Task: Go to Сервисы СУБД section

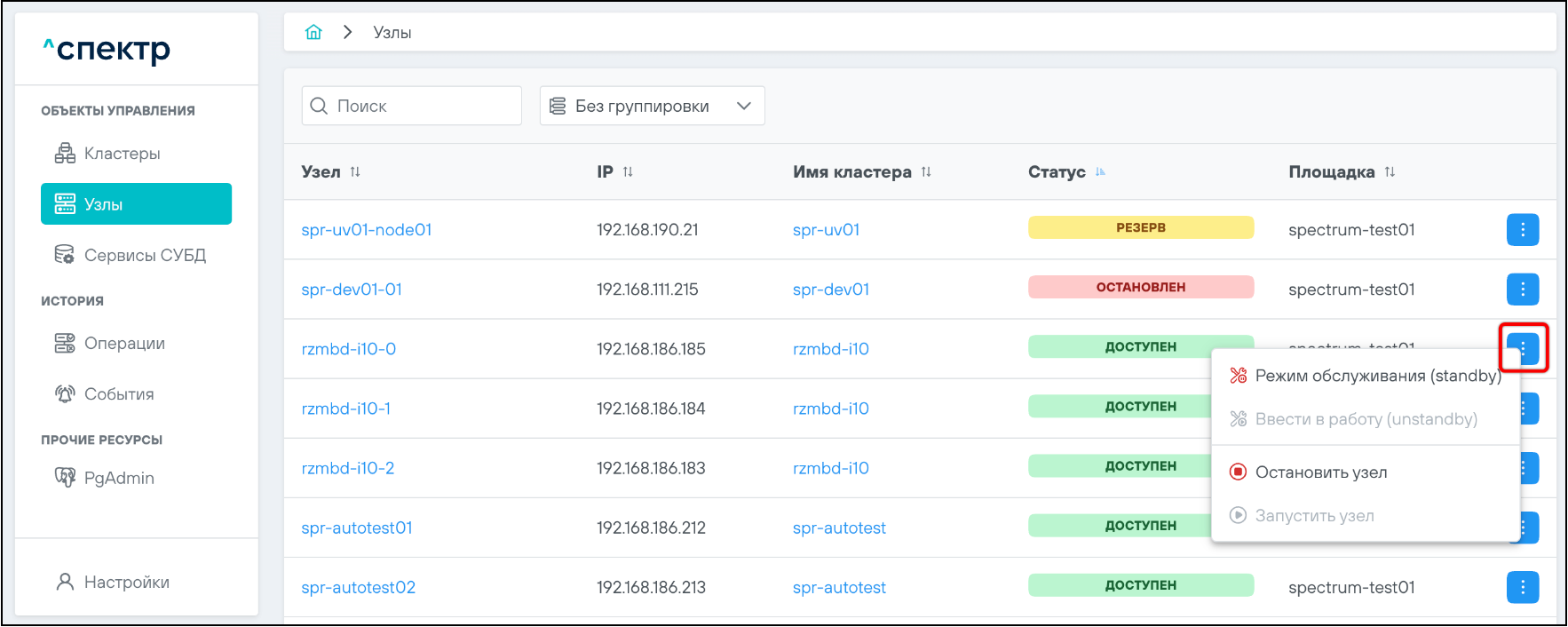Action: pos(144,256)
